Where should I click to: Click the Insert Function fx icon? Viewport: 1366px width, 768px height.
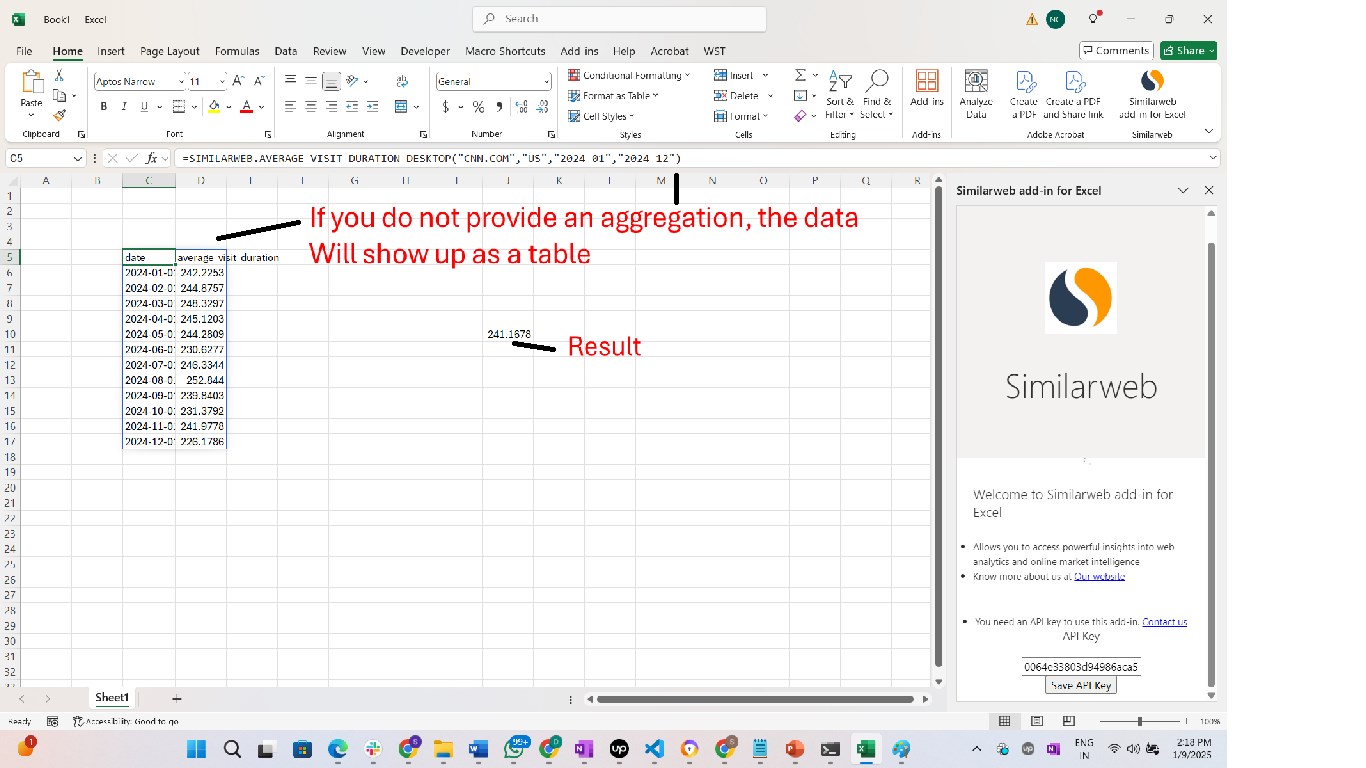coord(151,158)
